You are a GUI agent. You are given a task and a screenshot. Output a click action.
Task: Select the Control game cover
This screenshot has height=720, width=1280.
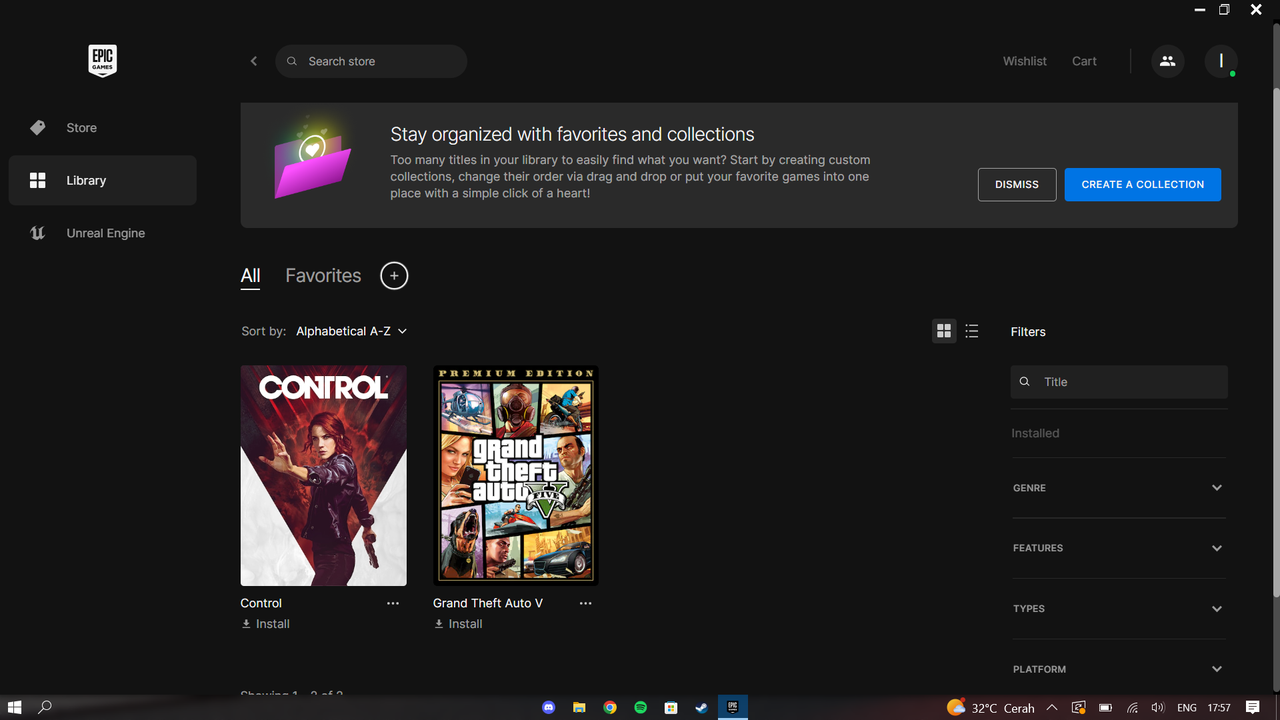click(x=323, y=475)
